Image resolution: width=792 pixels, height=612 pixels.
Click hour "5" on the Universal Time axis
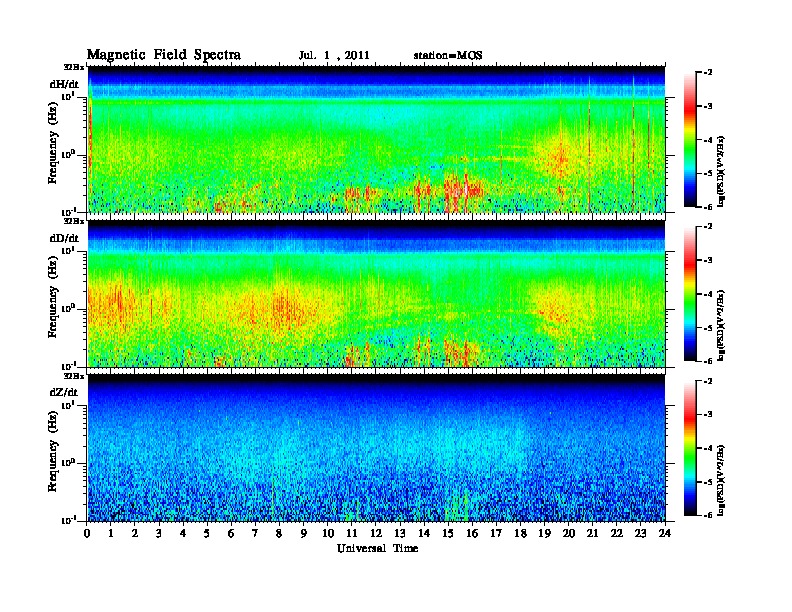click(207, 533)
